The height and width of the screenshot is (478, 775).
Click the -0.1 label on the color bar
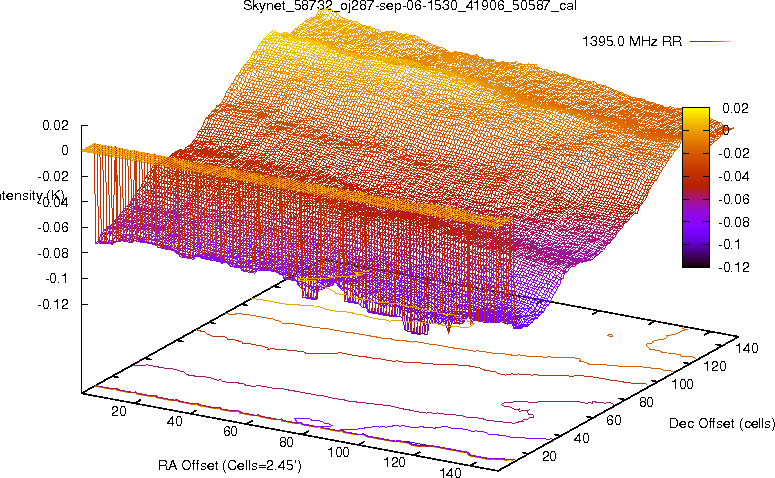click(x=730, y=245)
